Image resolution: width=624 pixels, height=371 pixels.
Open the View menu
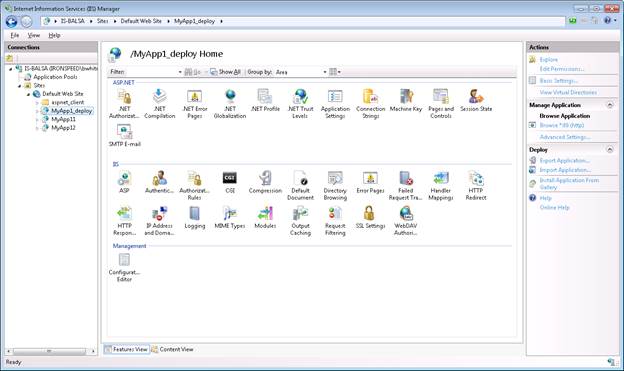(34, 35)
